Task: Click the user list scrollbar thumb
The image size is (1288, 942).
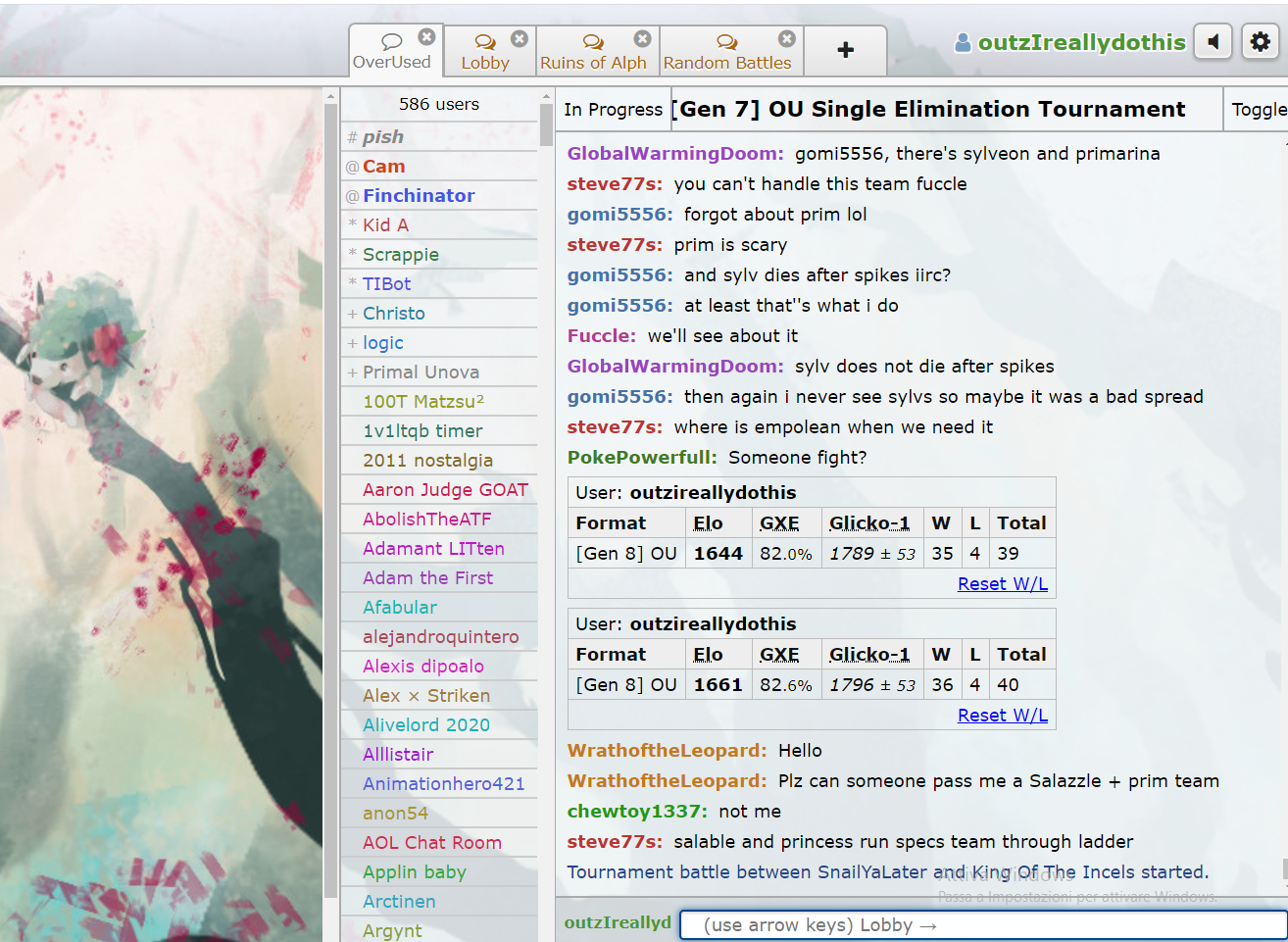Action: (546, 125)
